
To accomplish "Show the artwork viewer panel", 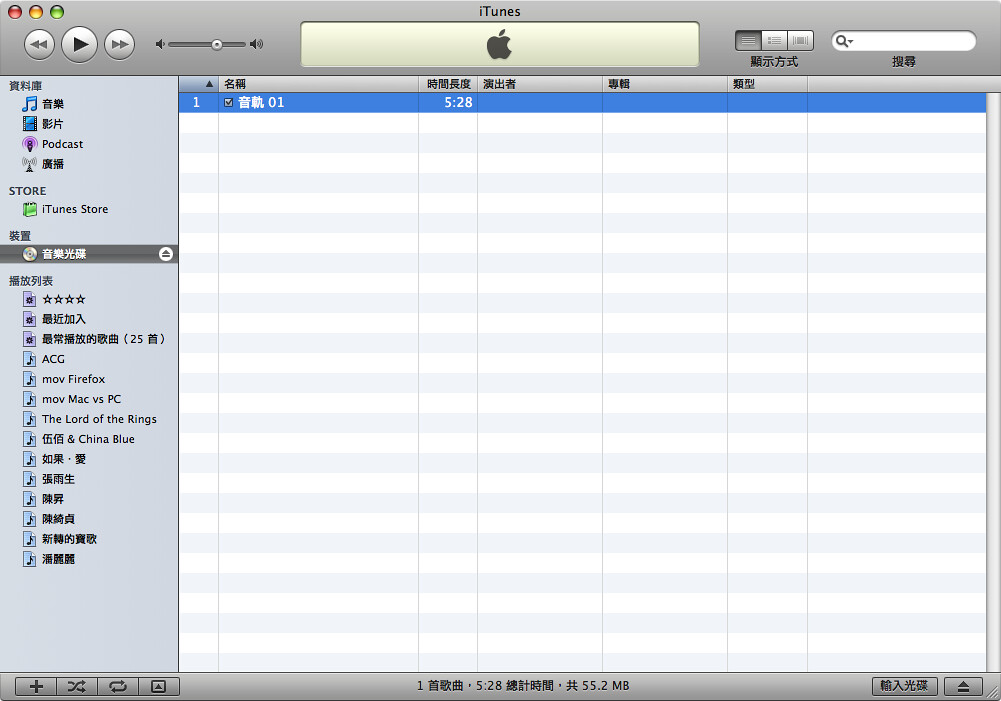I will pos(158,686).
